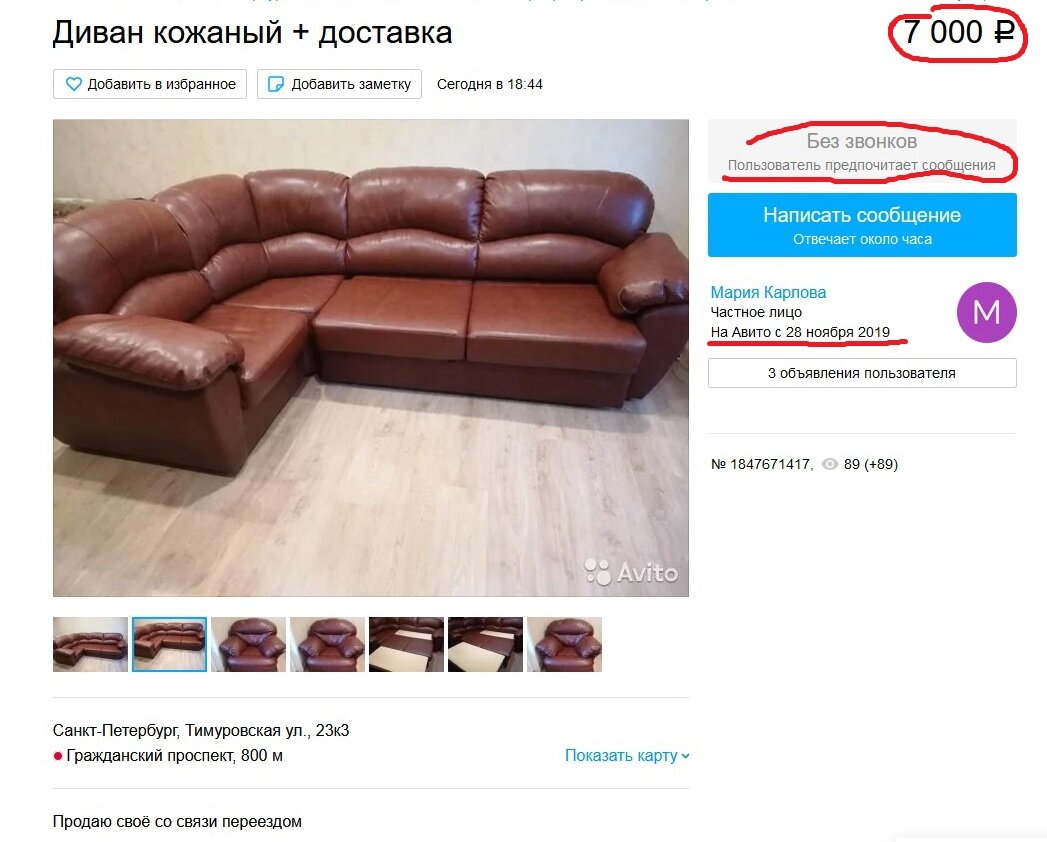Click the chevron arrow next to Показать карту

click(x=686, y=757)
